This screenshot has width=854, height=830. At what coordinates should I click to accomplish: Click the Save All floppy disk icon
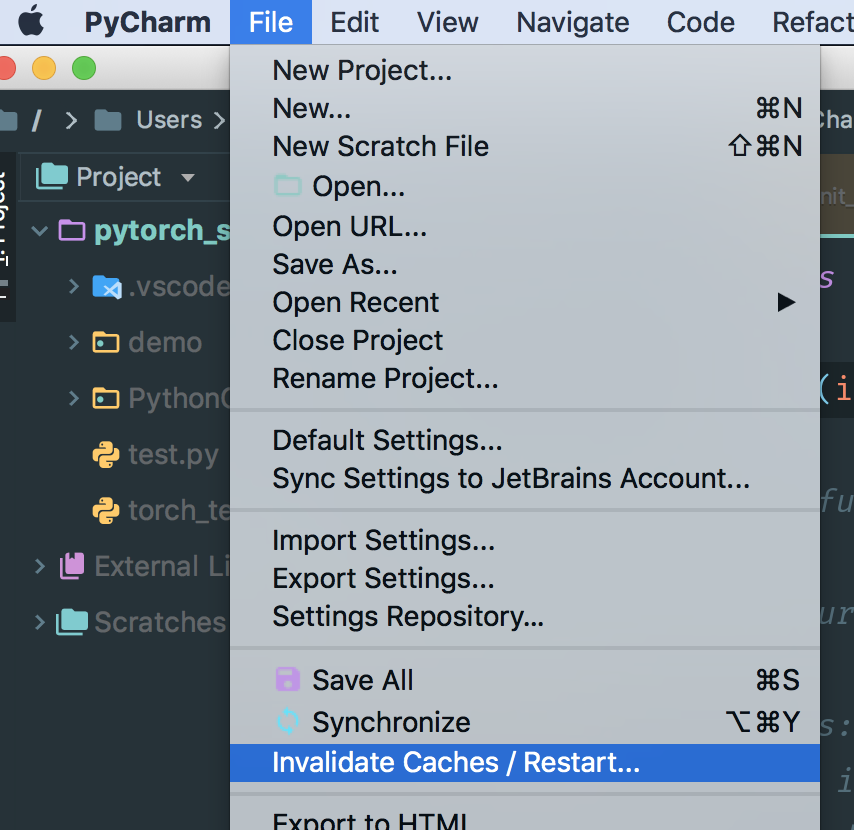(288, 680)
